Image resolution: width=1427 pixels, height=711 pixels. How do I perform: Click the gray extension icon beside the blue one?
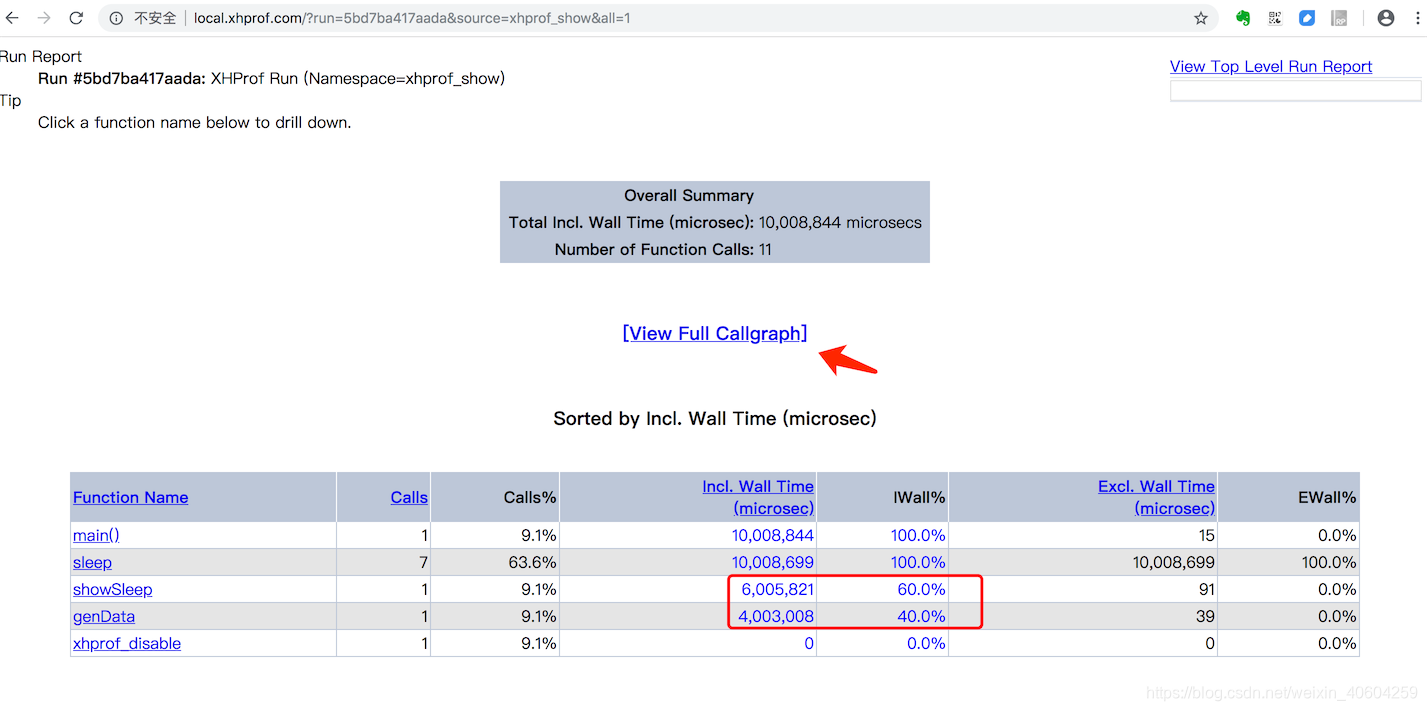[x=1339, y=18]
